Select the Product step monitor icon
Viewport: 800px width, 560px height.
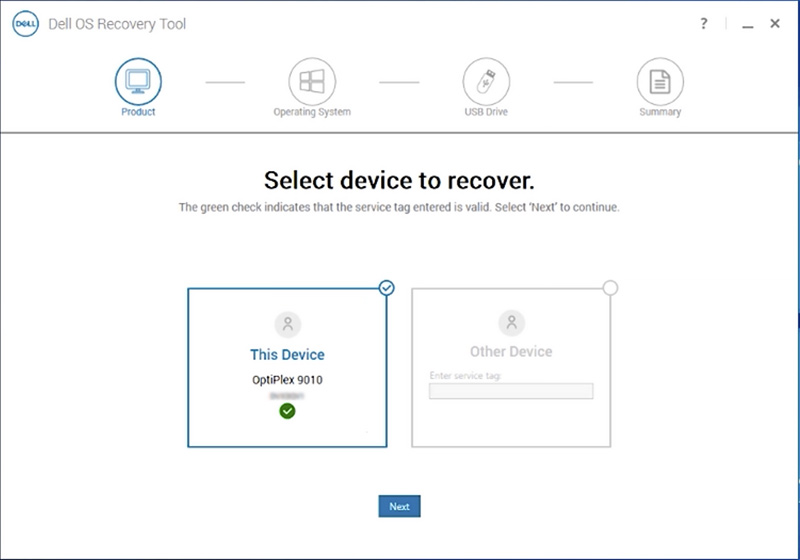(x=138, y=82)
